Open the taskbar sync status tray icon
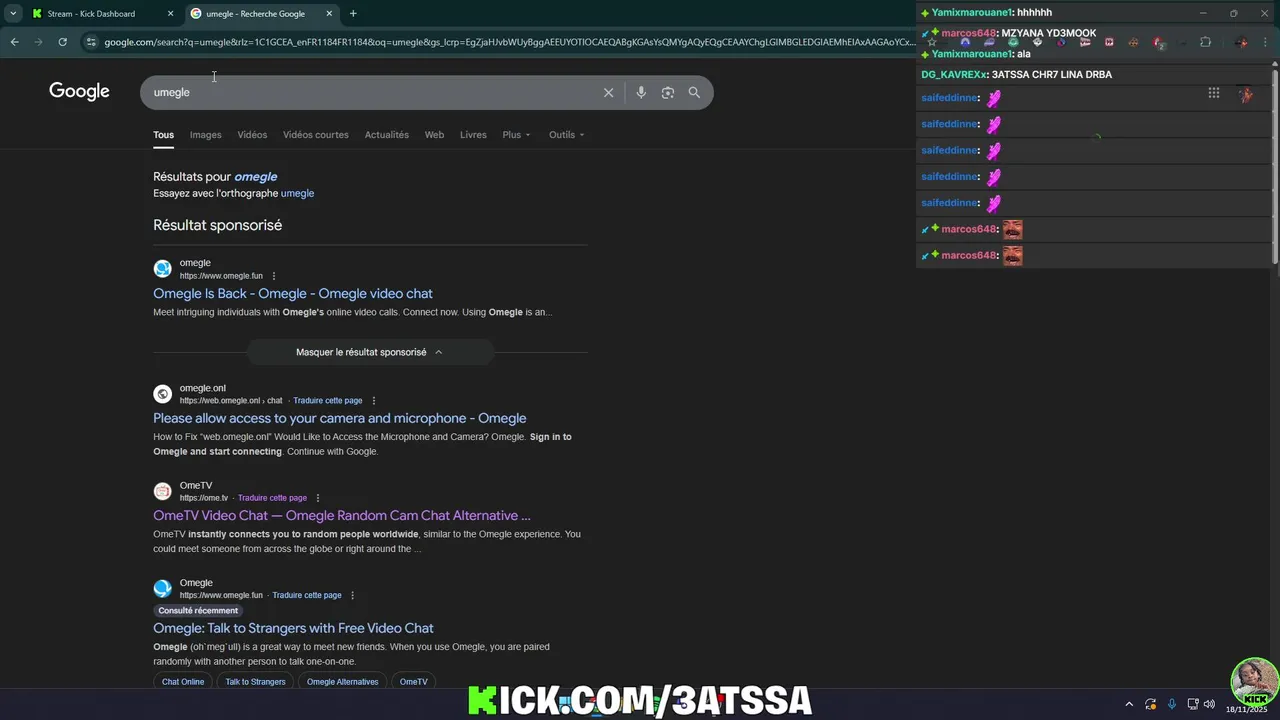Viewport: 1280px width, 720px height. coord(1150,704)
